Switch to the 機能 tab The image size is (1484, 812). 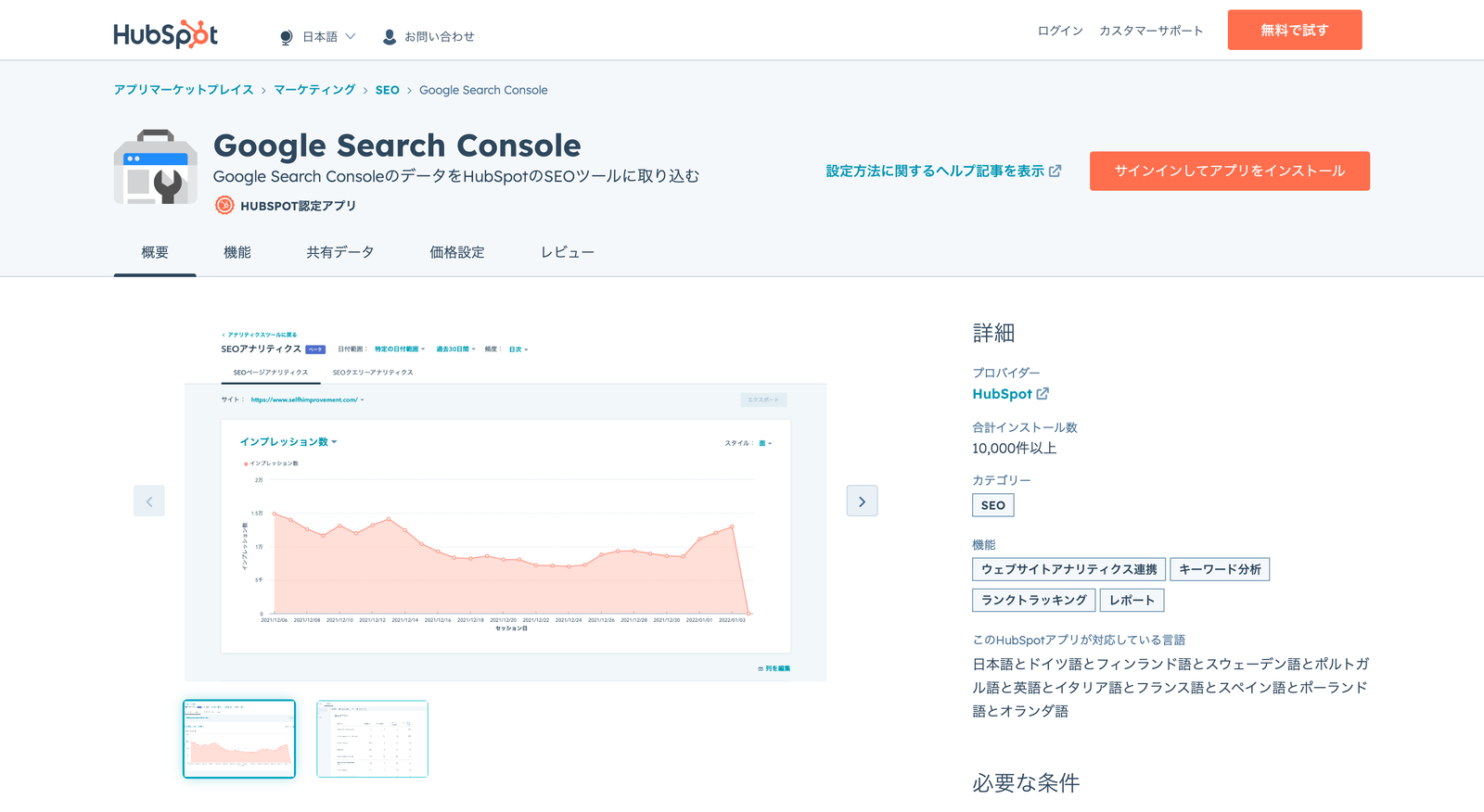pos(237,252)
